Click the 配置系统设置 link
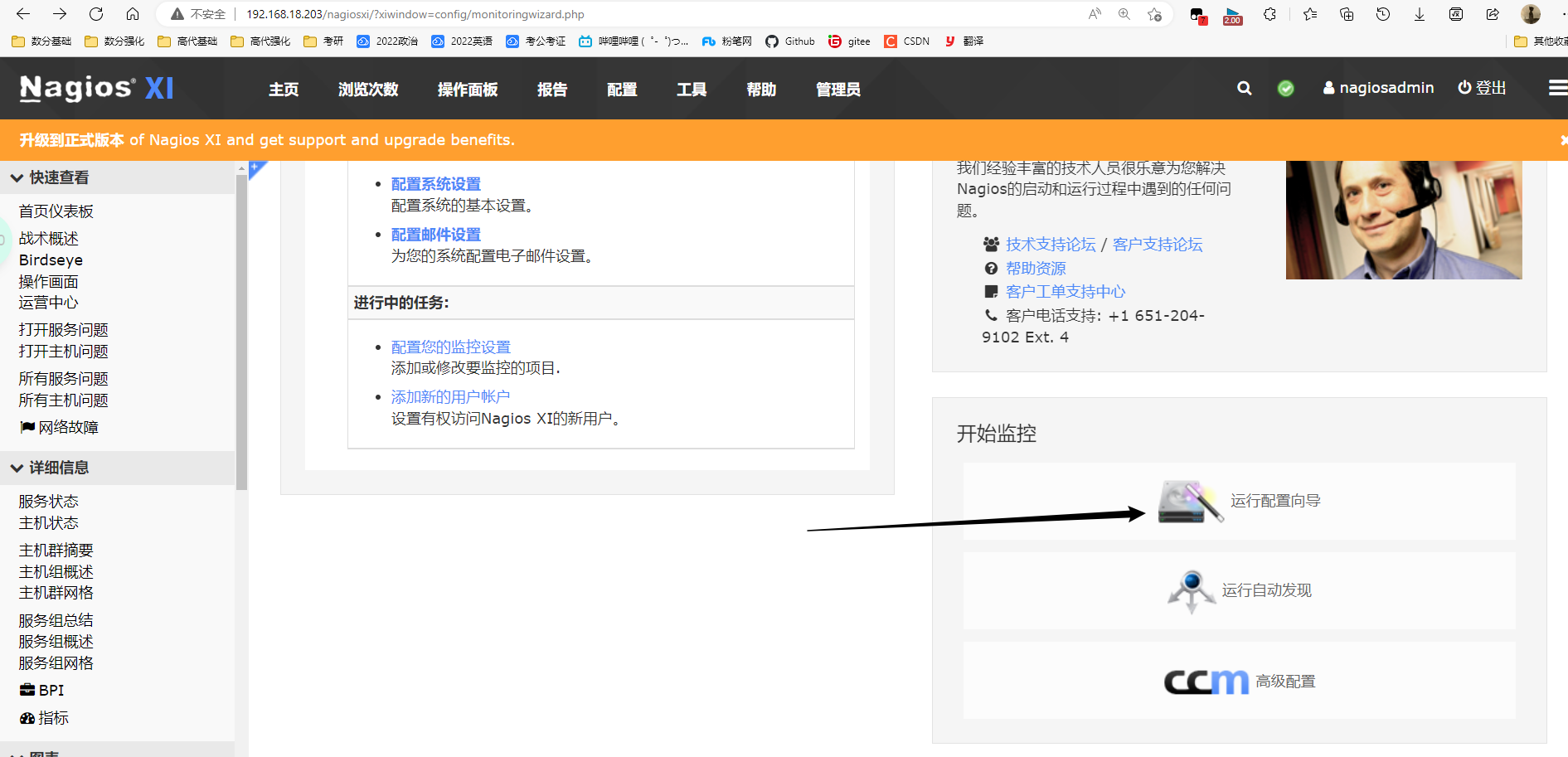Image resolution: width=1568 pixels, height=757 pixels. tap(435, 184)
